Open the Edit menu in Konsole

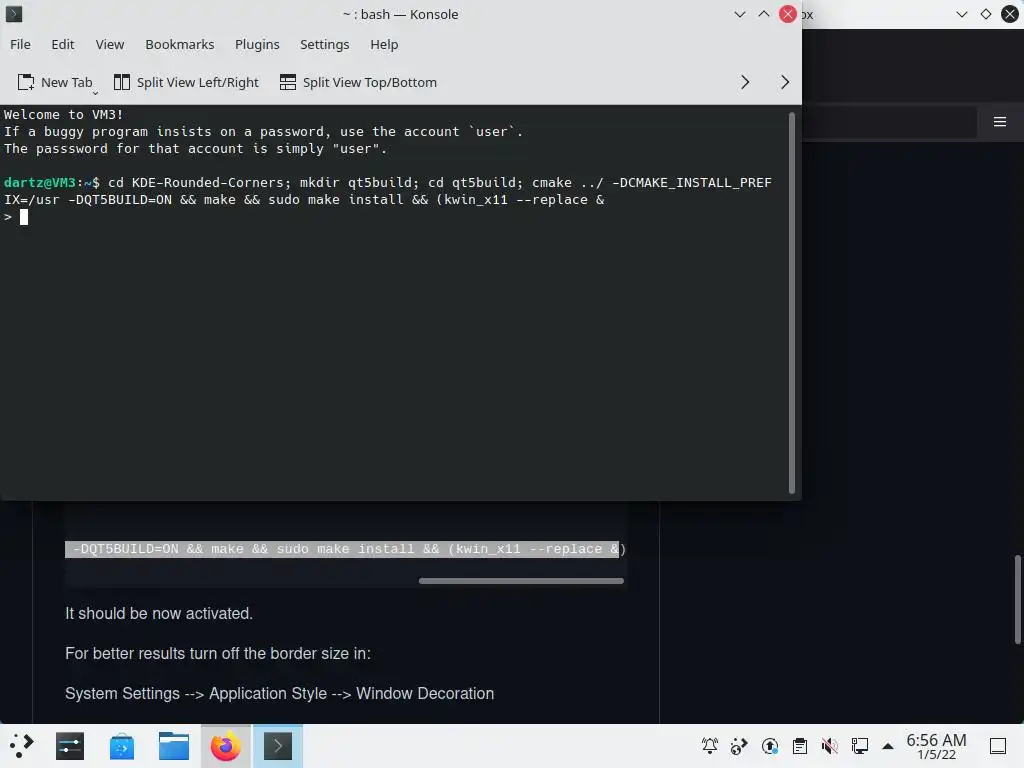point(63,44)
